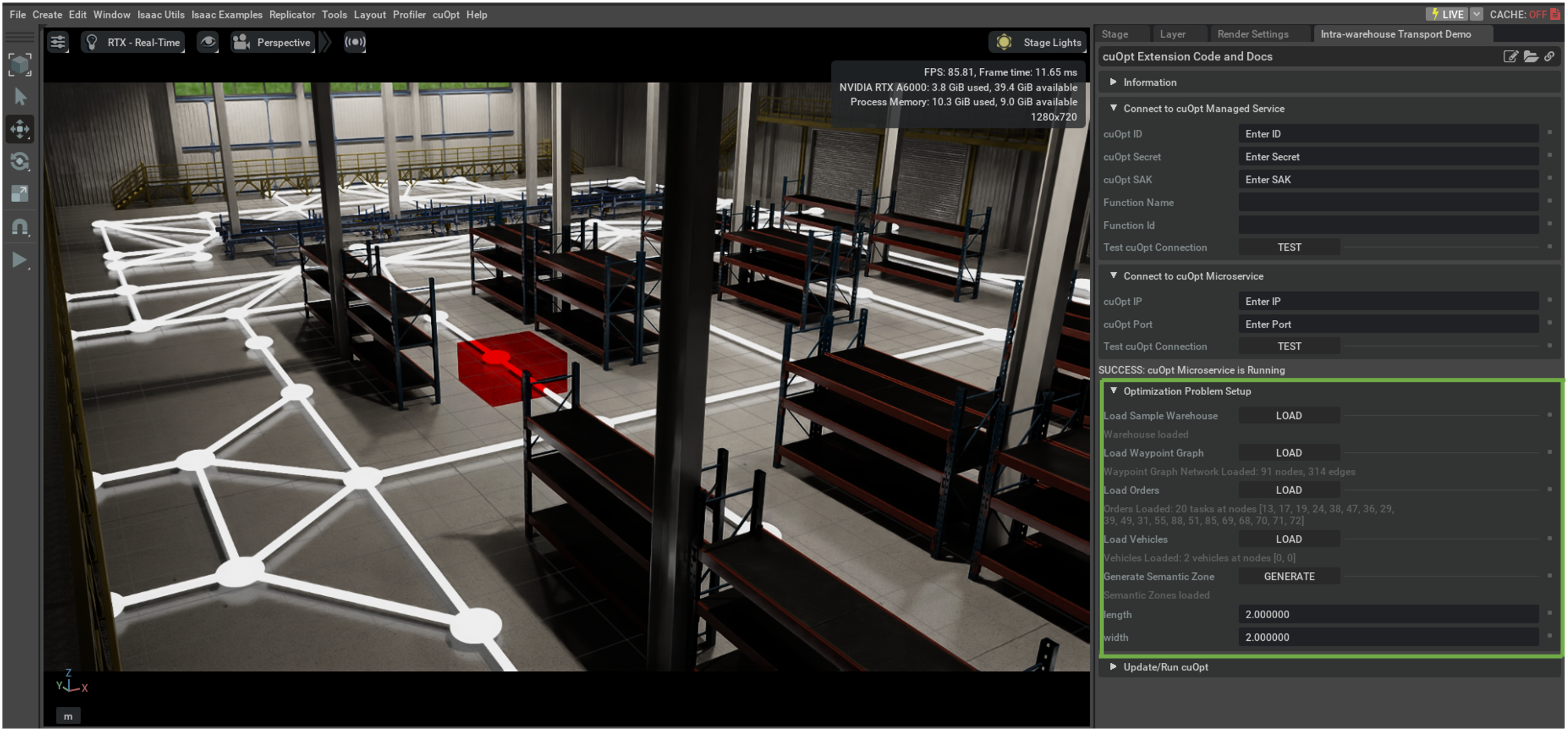Open the Profiler menu
The image size is (1568, 730).
pyautogui.click(x=408, y=14)
